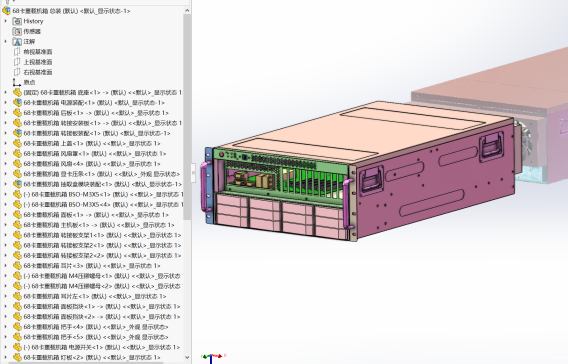568x364 pixels.
Task: Click the panel collapse handle on the divider
Action: click(193, 173)
